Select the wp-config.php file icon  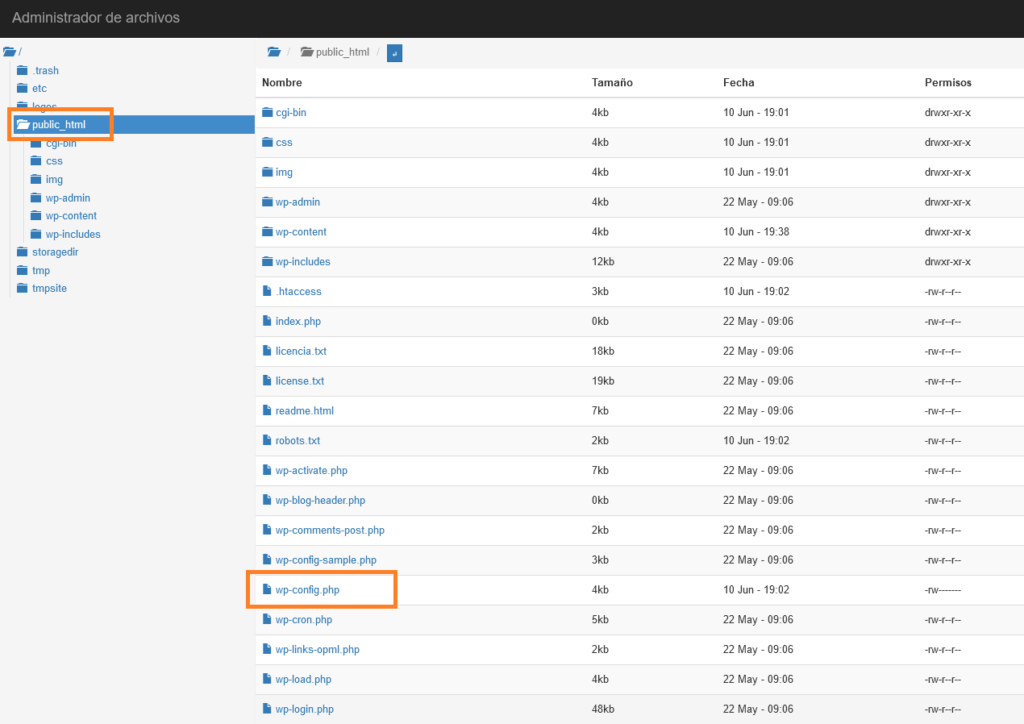pyautogui.click(x=267, y=589)
